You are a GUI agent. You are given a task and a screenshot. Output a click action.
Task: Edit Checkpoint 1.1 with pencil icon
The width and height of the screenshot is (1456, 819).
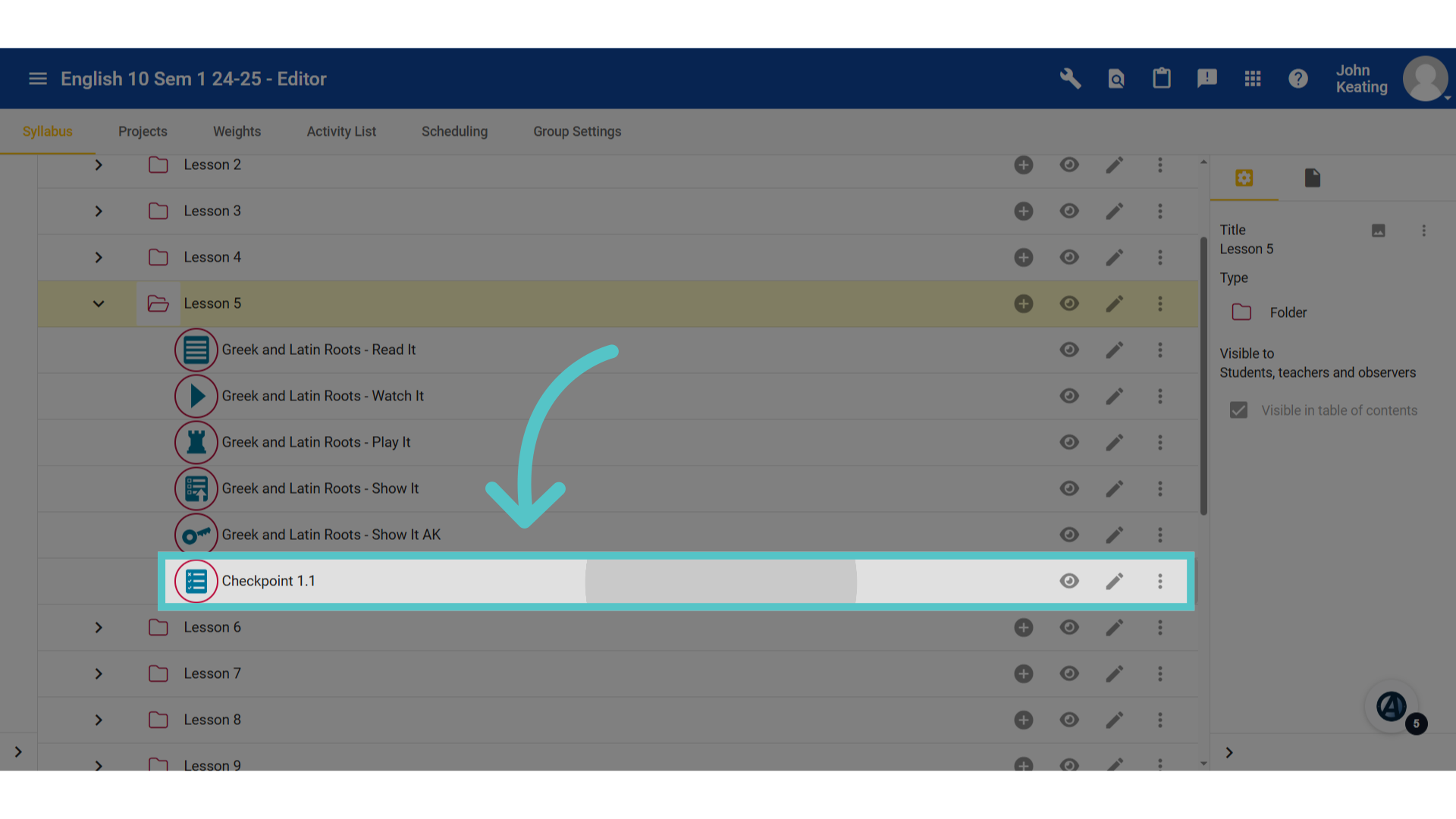[x=1114, y=581]
